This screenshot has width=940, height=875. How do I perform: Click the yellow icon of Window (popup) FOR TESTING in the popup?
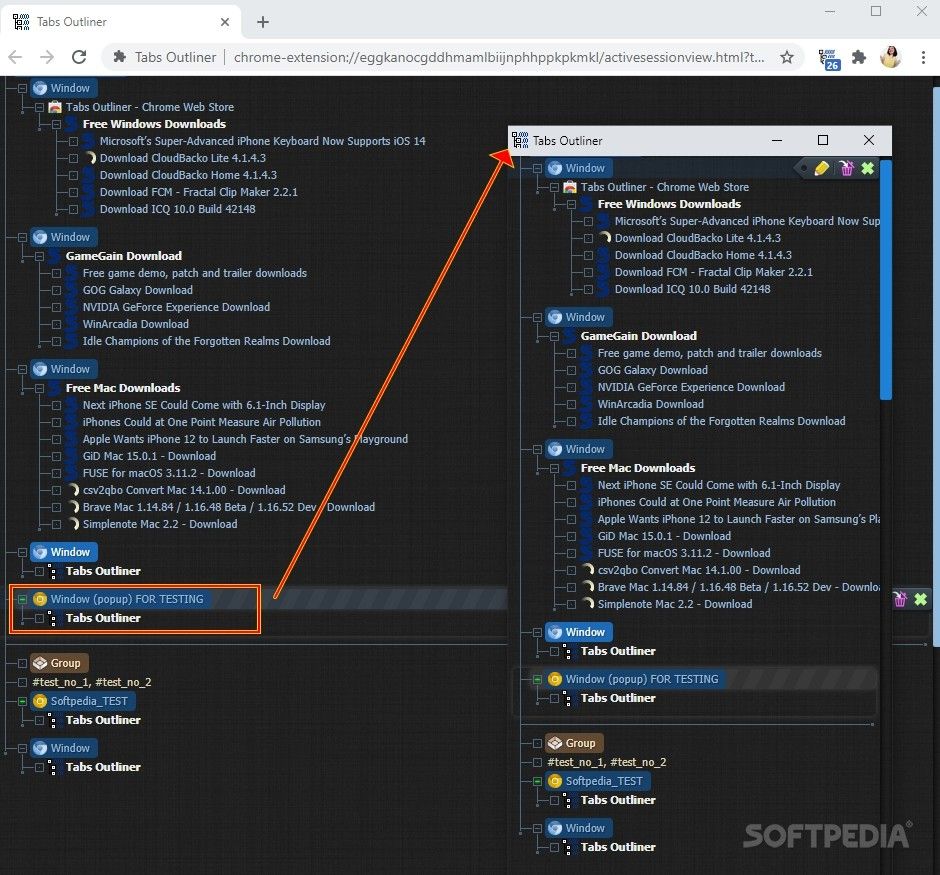555,679
